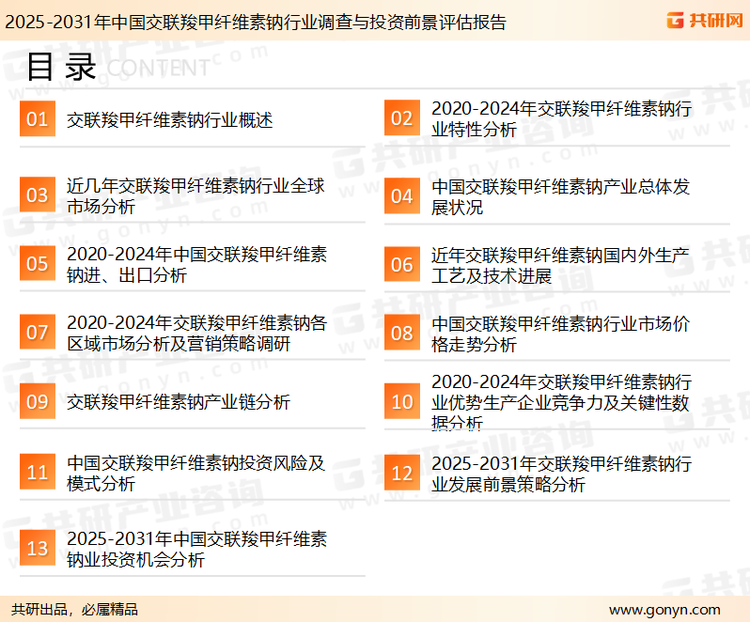Select chapter 近几年交联羧甲纤维素钠行业全球市场分析
This screenshot has height=622, width=750.
tap(196, 196)
